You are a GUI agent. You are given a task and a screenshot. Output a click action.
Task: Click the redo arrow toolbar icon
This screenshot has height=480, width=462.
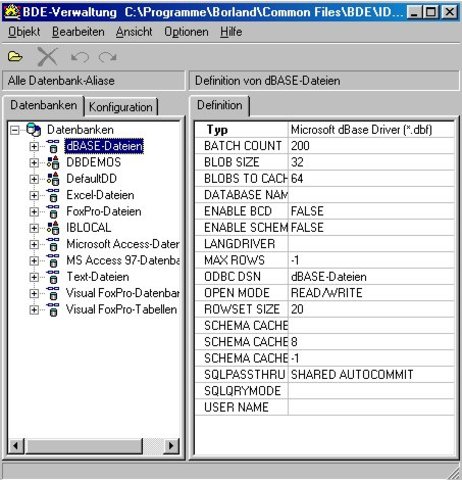coord(107,57)
